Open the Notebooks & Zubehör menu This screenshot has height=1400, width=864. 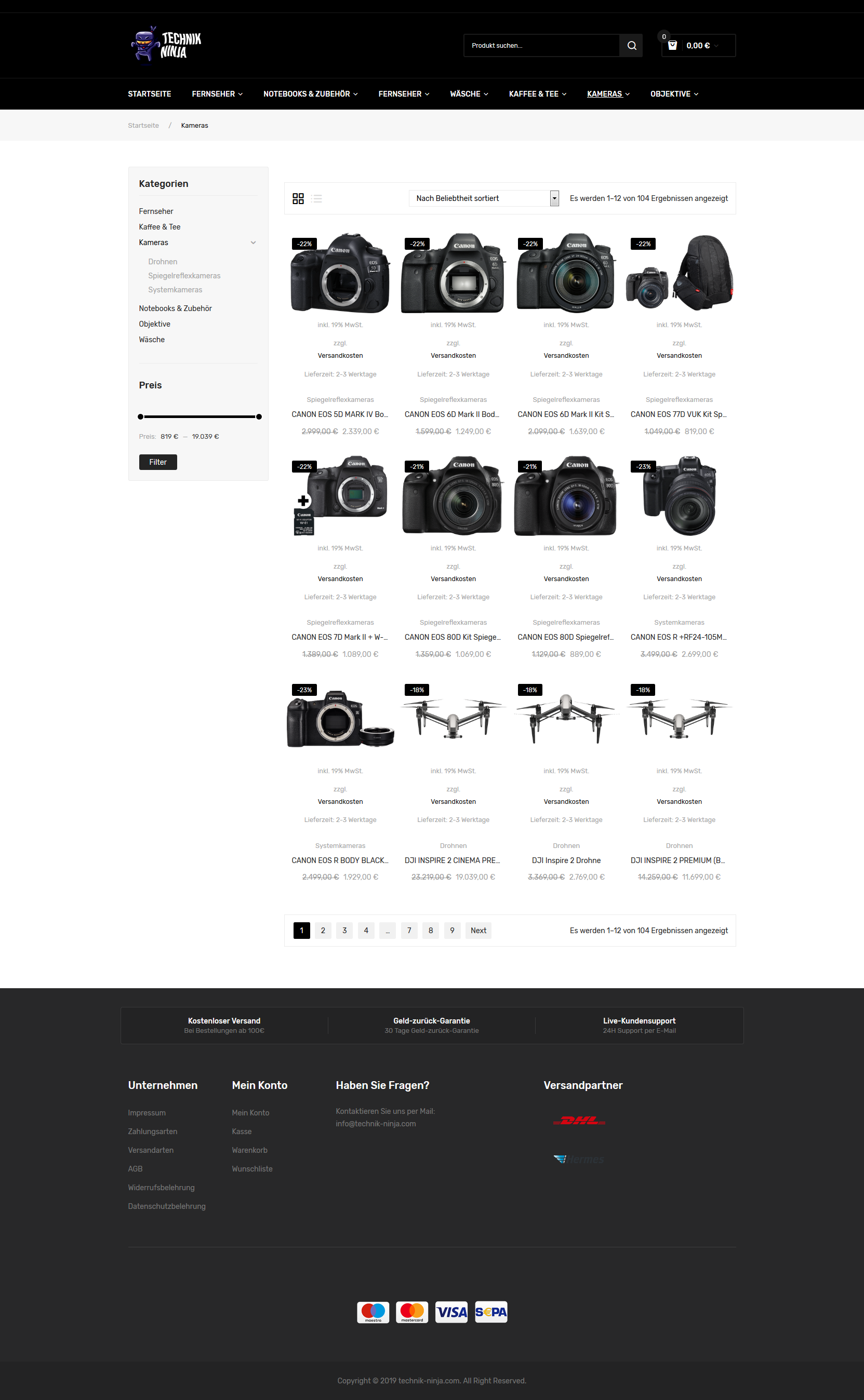[x=310, y=93]
